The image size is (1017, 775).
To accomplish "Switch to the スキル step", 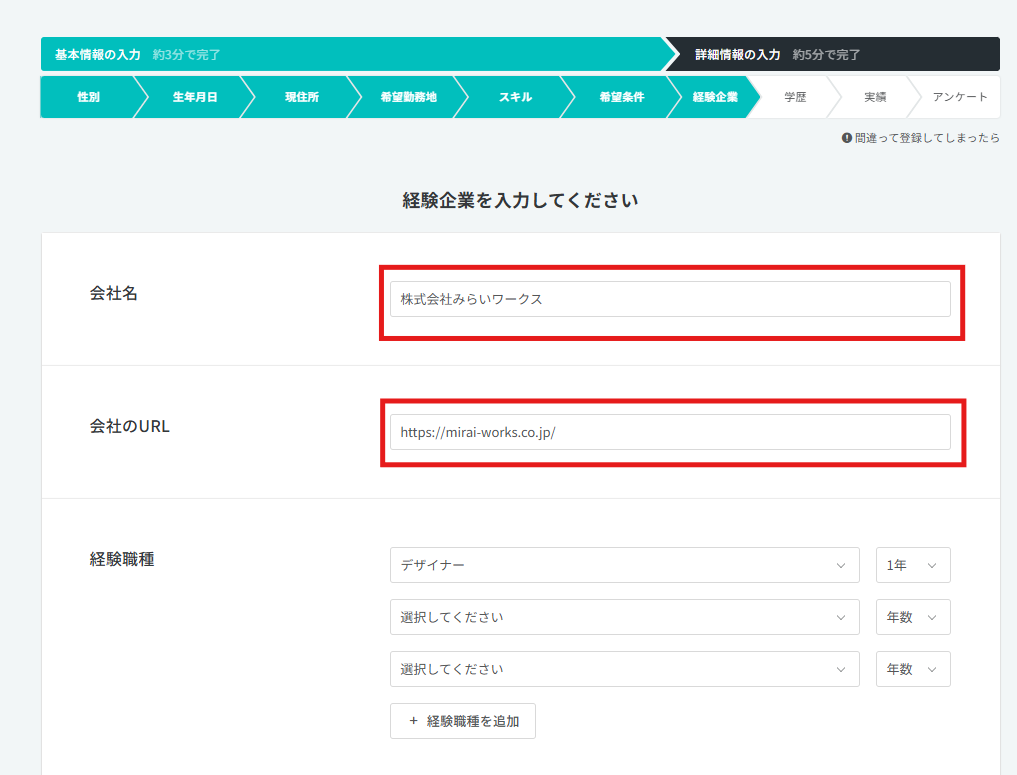I will (x=515, y=97).
